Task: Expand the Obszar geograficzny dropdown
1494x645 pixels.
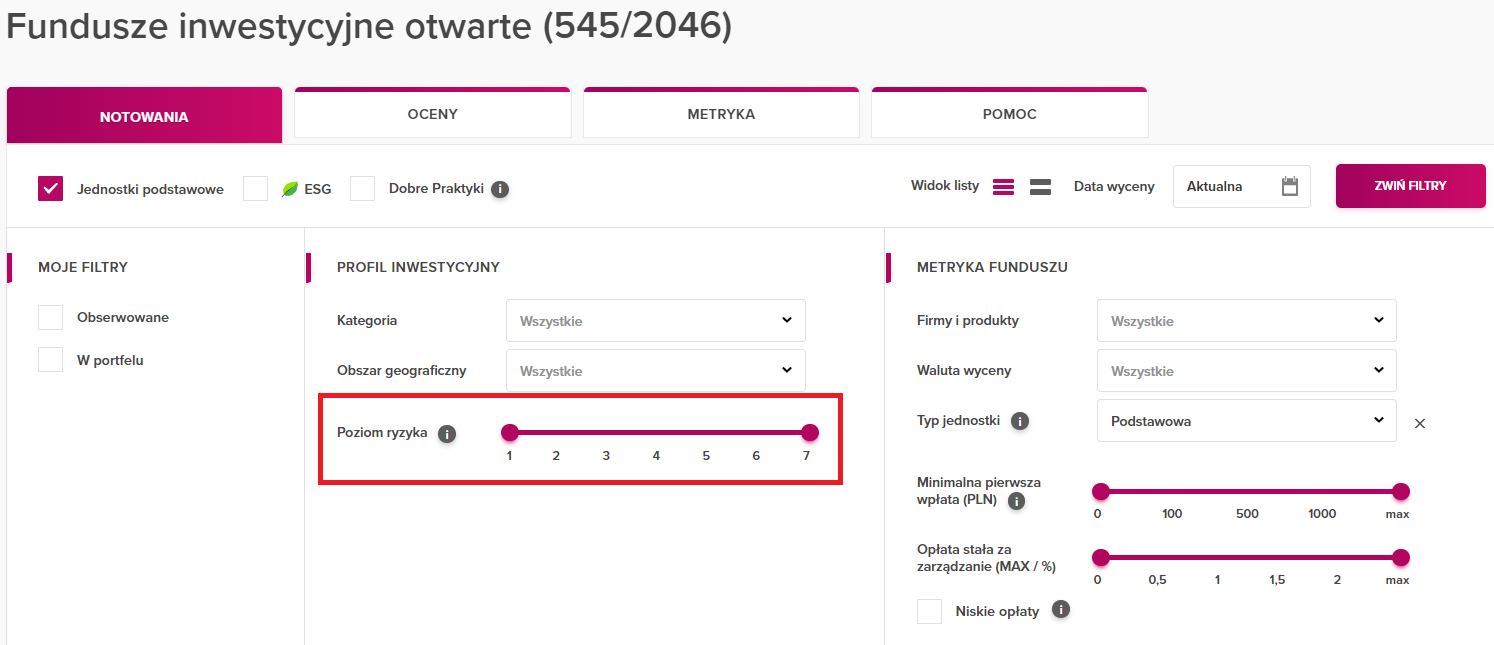Action: (655, 370)
